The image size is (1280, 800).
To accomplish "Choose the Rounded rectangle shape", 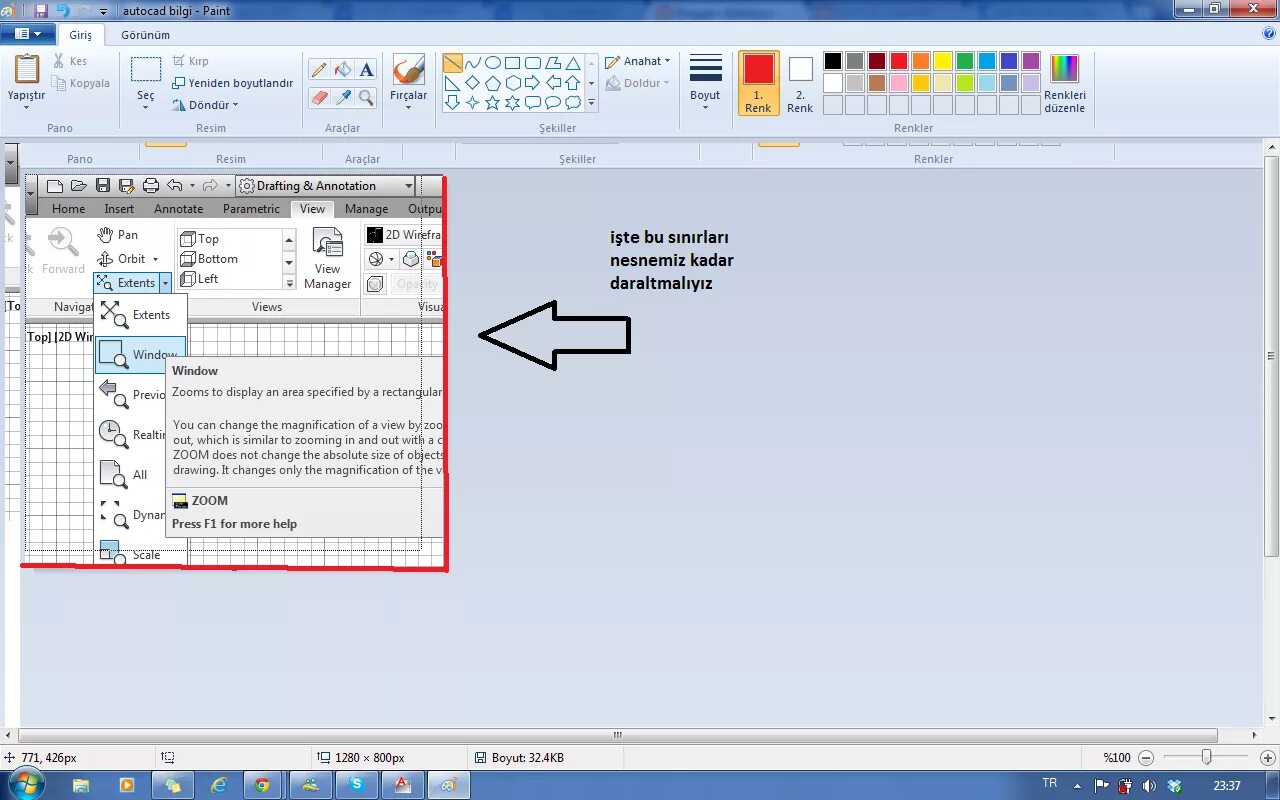I will pyautogui.click(x=533, y=63).
